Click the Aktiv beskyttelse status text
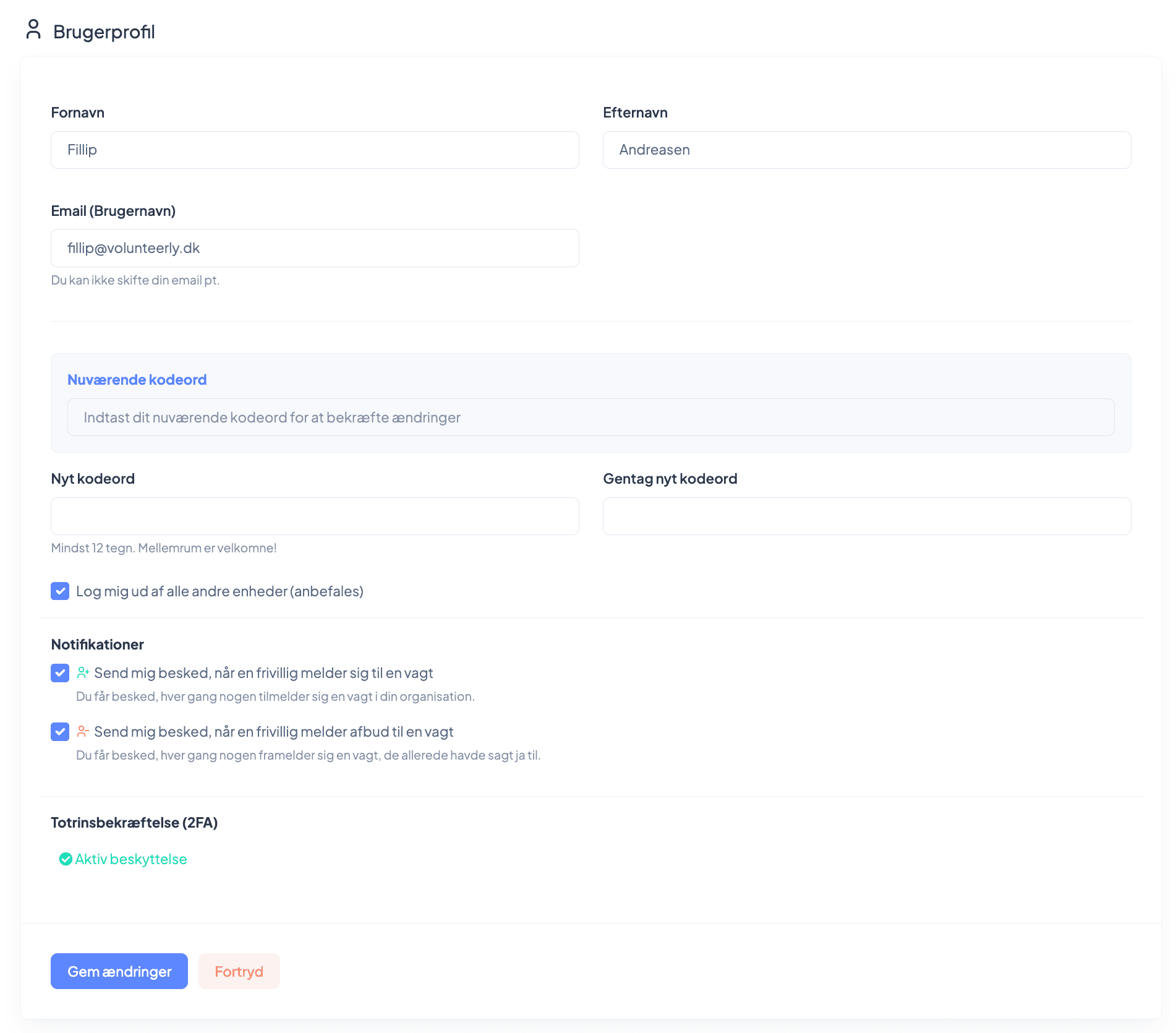 (131, 859)
